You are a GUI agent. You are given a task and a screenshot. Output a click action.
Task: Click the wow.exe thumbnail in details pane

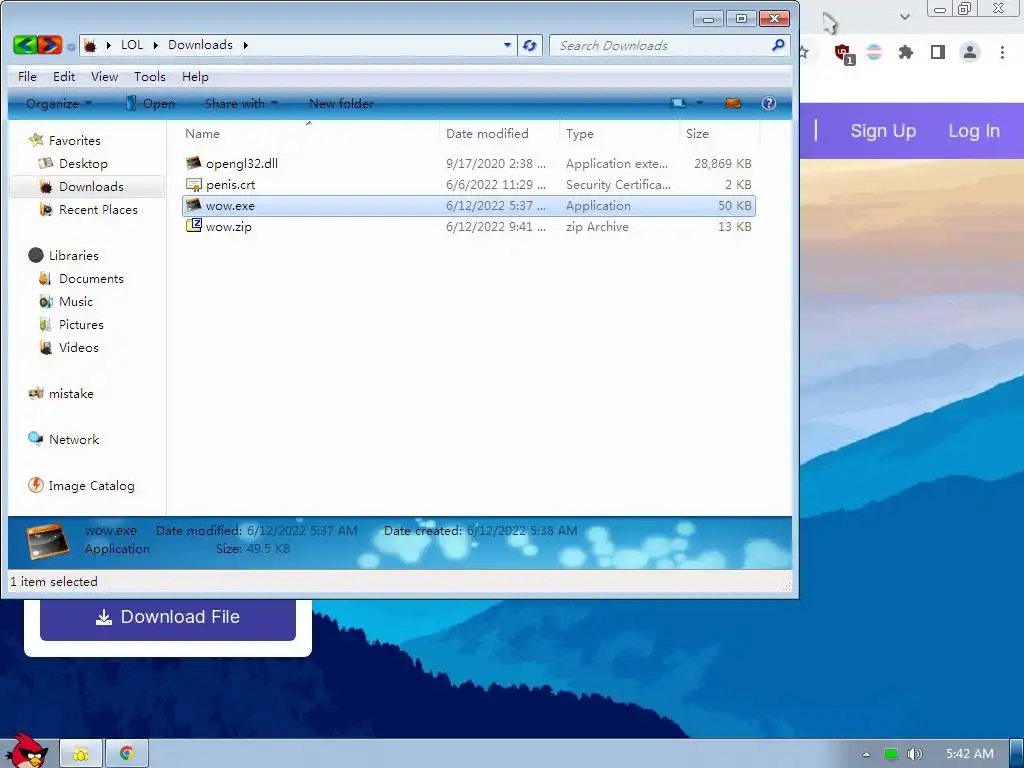click(48, 541)
